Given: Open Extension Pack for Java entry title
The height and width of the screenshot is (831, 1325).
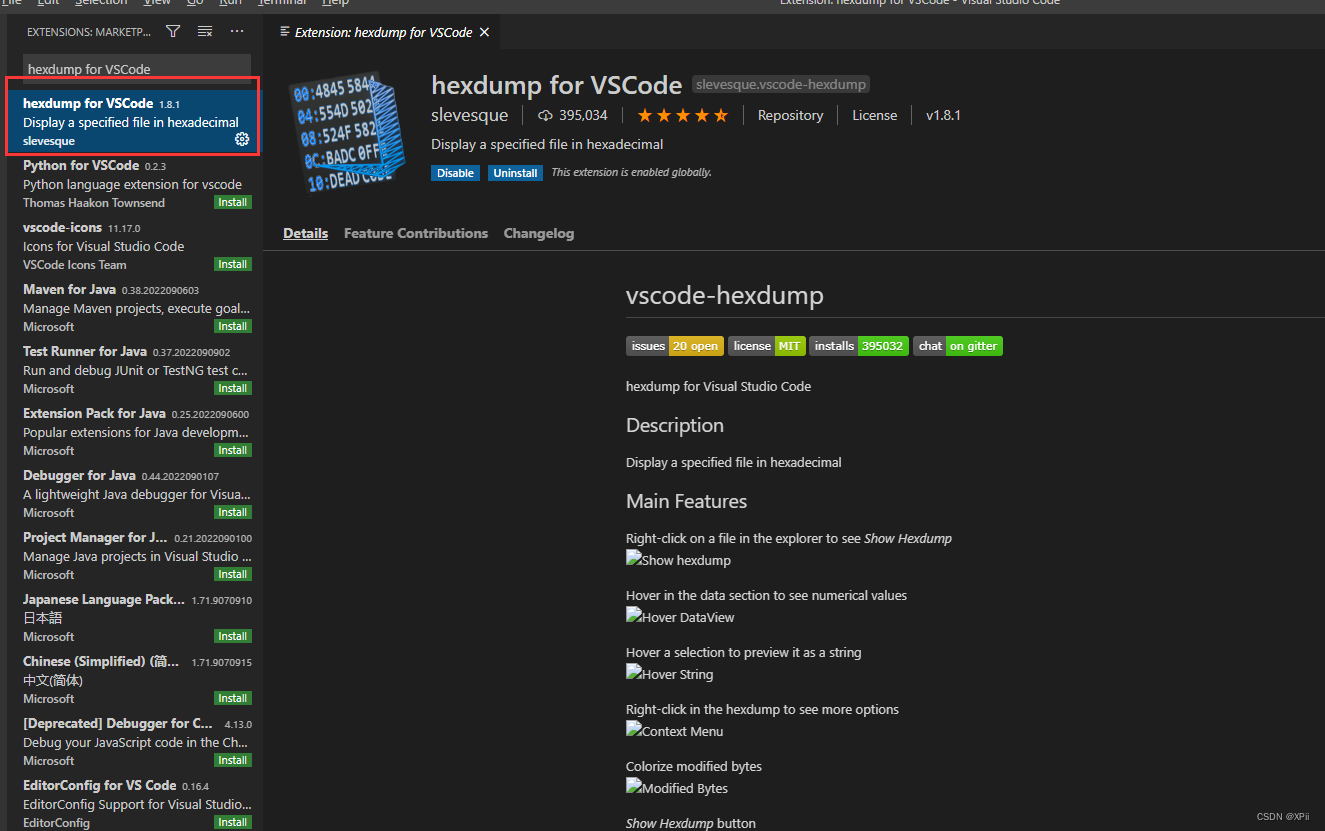Looking at the screenshot, I should tap(94, 414).
